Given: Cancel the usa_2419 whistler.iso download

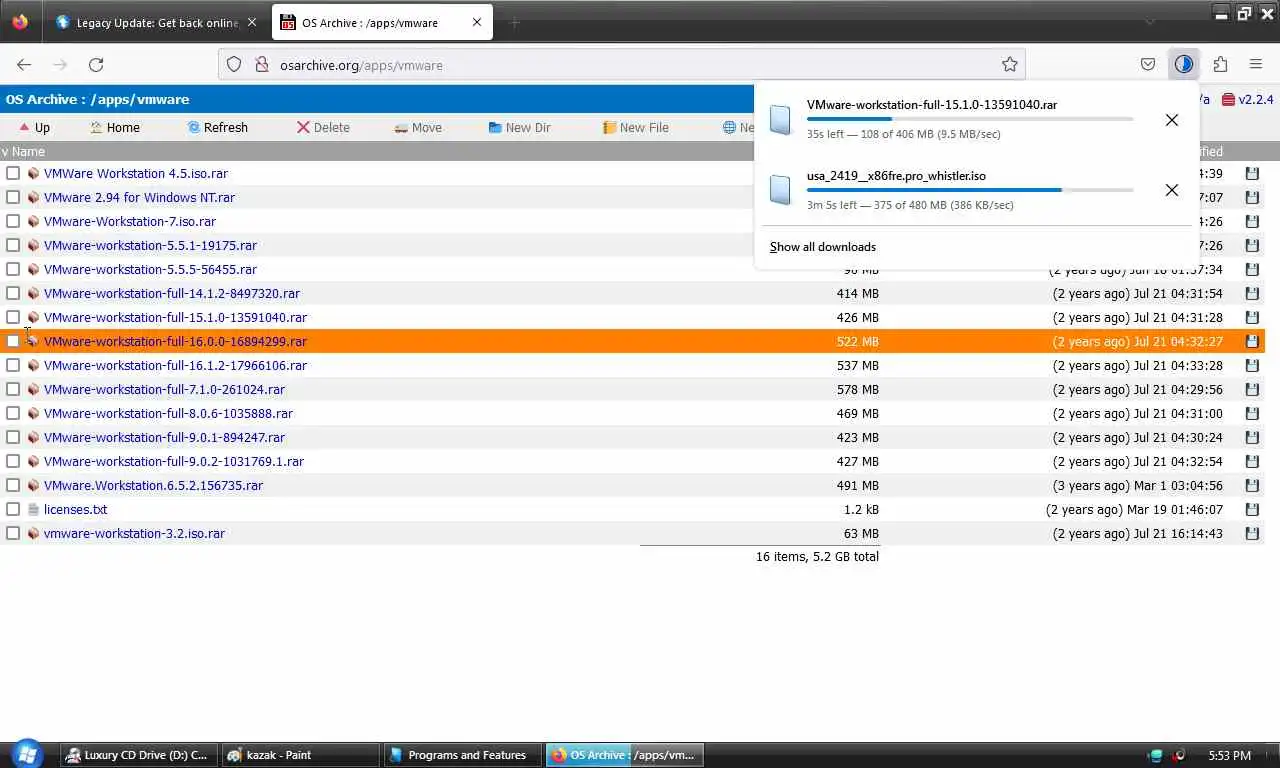Looking at the screenshot, I should tap(1172, 190).
